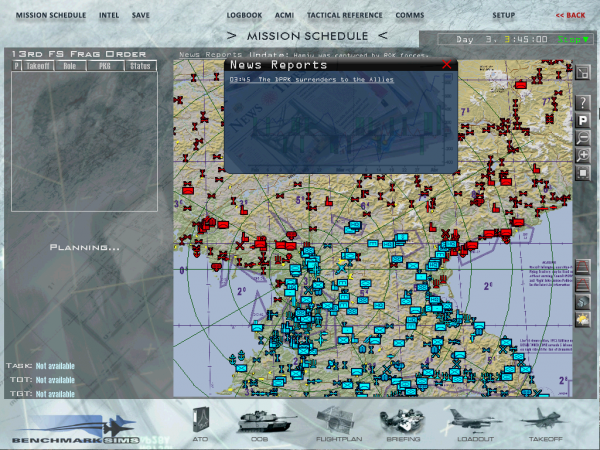Click the 'Planning...' status text

[x=85, y=248]
